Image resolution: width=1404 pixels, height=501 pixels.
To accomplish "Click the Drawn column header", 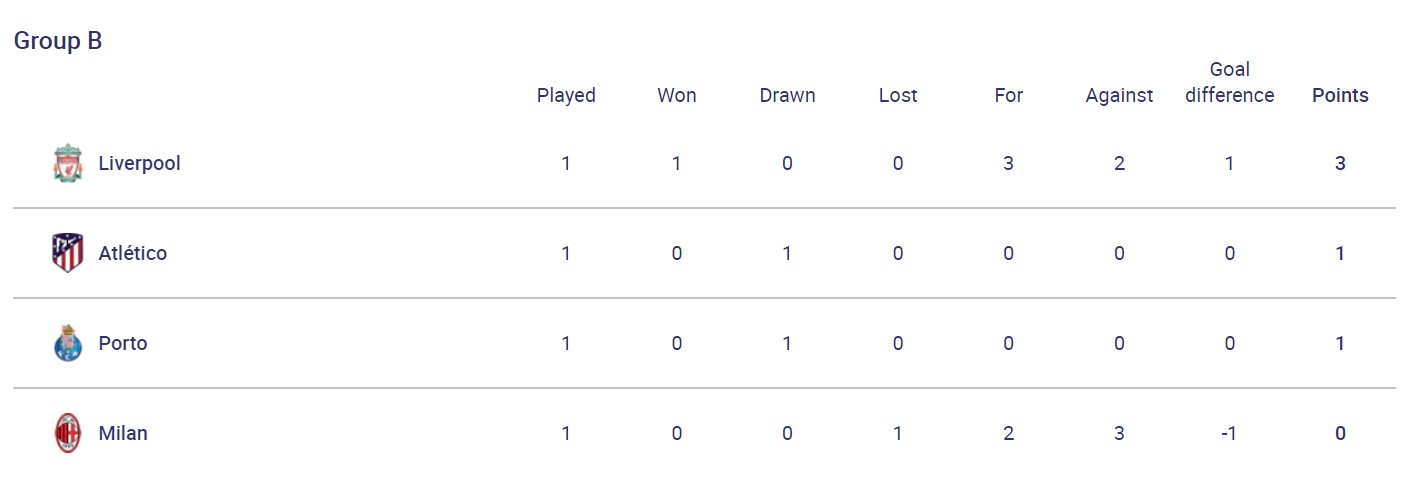I will [787, 95].
